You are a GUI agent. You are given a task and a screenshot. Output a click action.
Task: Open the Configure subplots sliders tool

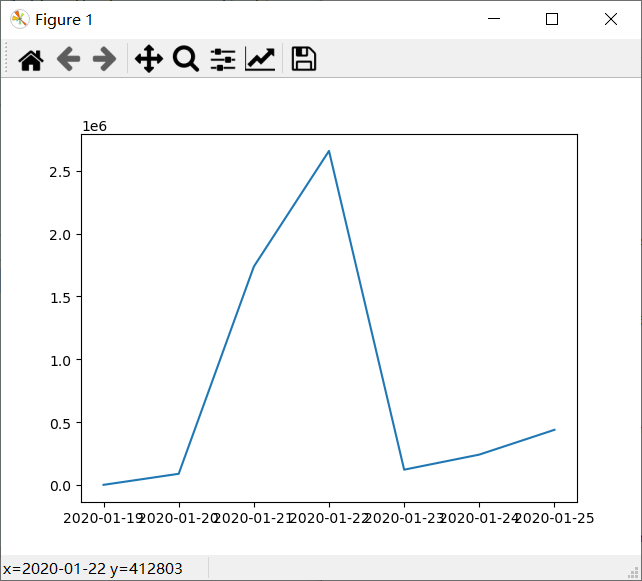click(223, 59)
